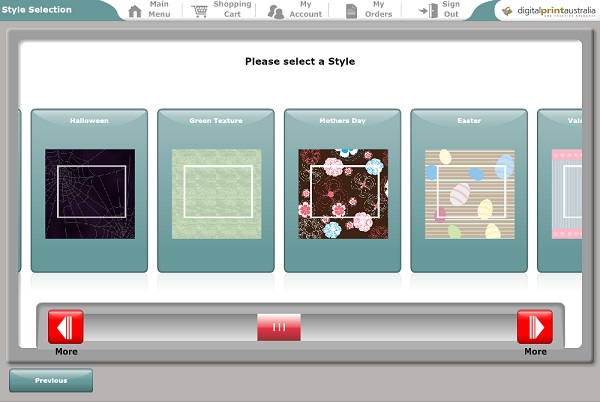Click the Previous button
Image resolution: width=600 pixels, height=402 pixels.
coord(51,380)
